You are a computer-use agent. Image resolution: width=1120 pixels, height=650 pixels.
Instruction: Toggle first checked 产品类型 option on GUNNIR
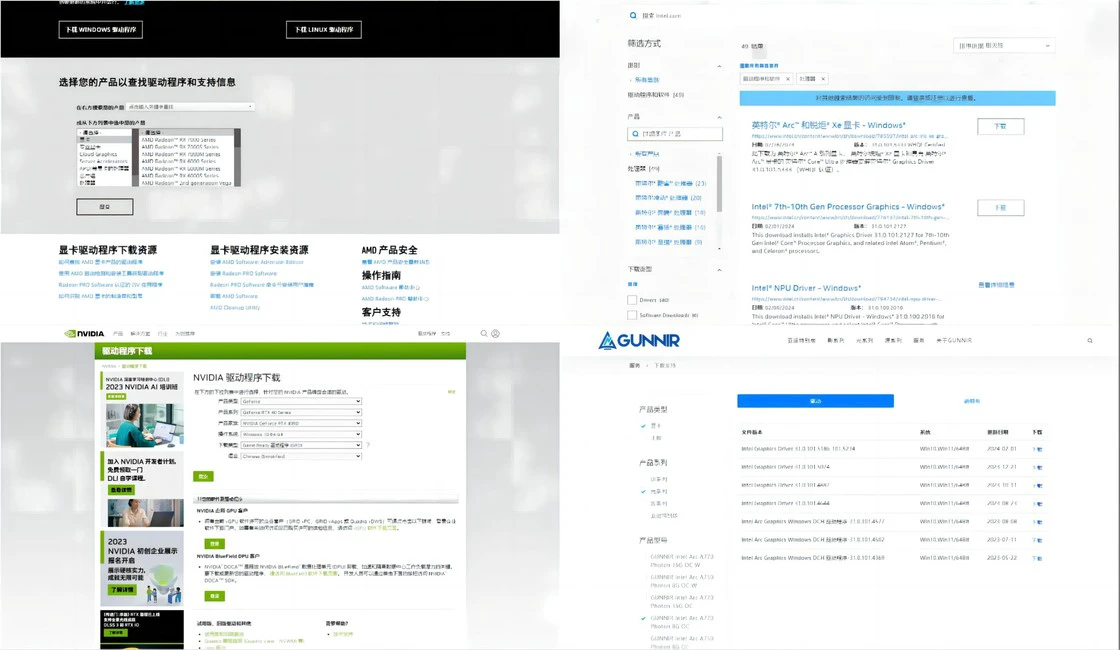(651, 426)
